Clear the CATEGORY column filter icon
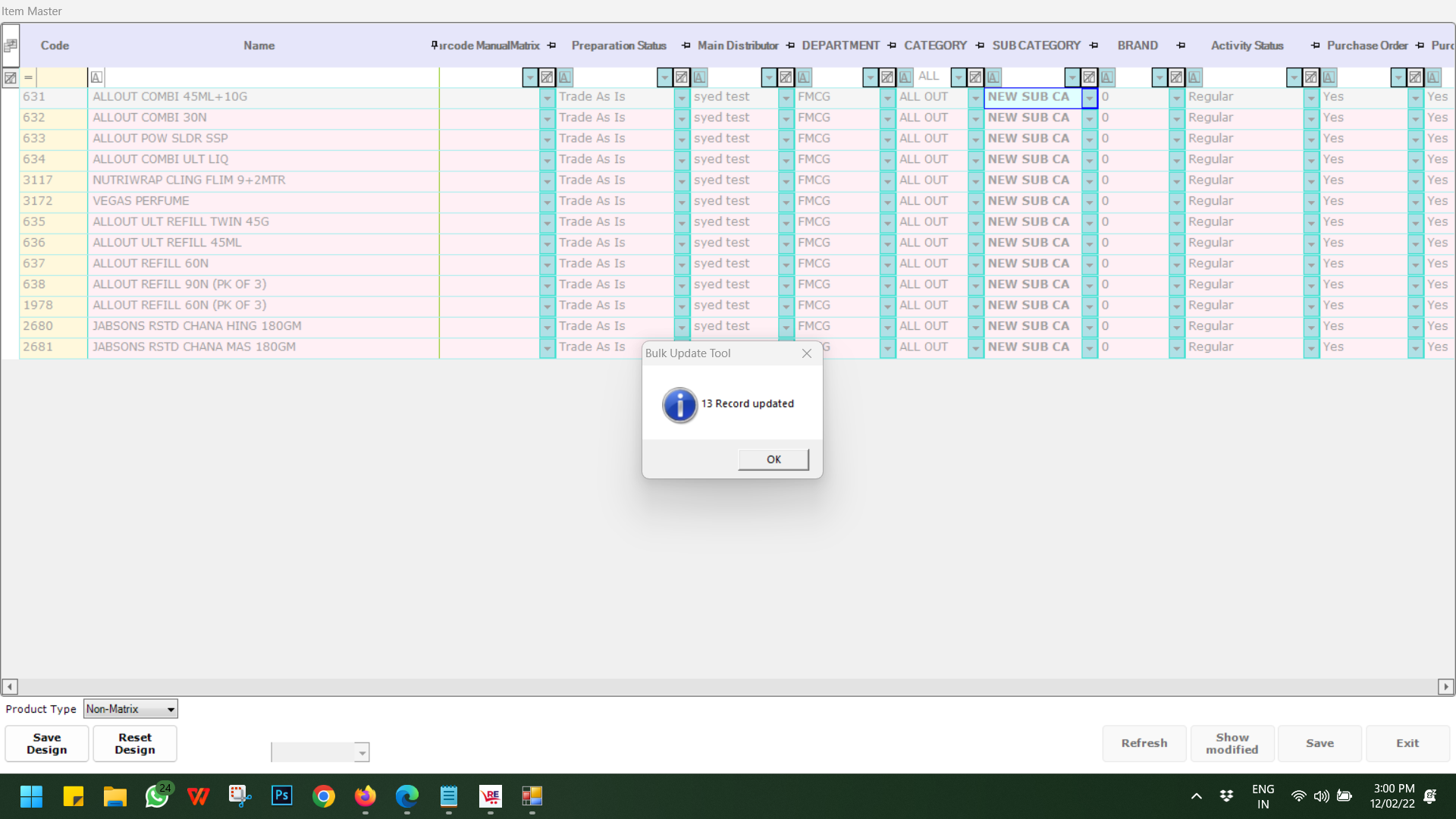 pyautogui.click(x=975, y=77)
